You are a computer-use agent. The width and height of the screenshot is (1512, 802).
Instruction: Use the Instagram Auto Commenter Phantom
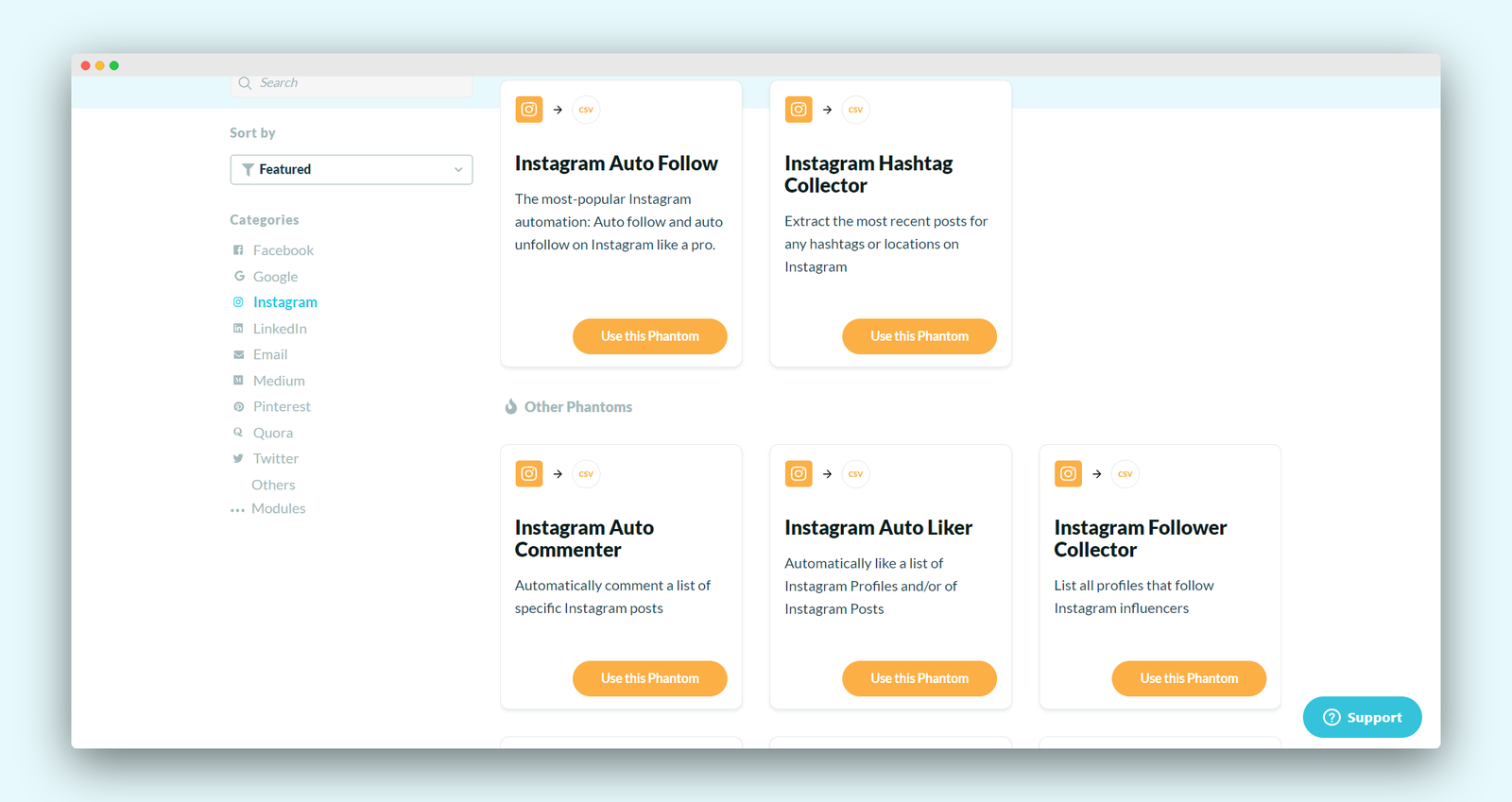click(650, 678)
